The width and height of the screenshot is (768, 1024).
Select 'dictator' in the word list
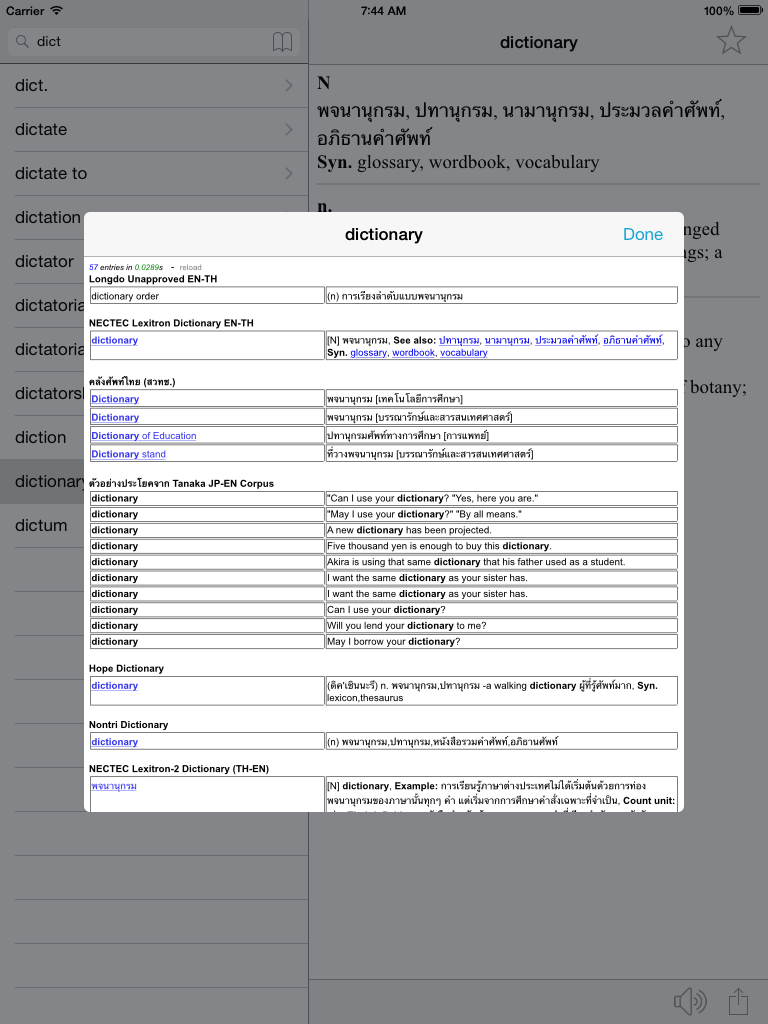pos(44,261)
